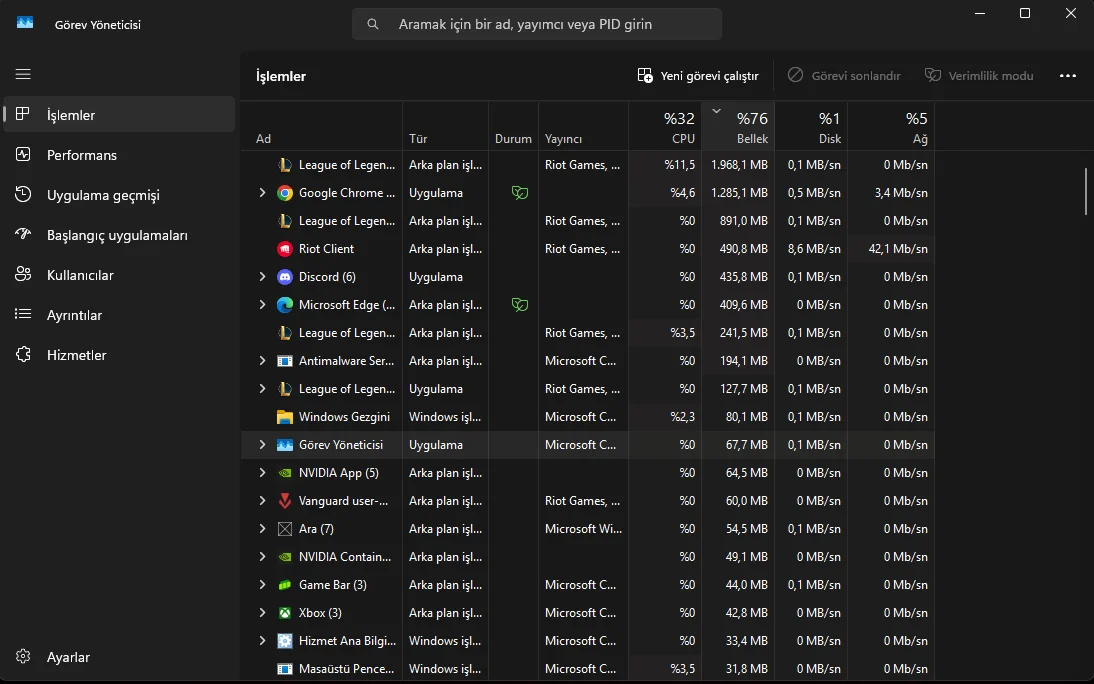Expand the Ara (7) process group
Screen dimensions: 1094x684
click(262, 528)
